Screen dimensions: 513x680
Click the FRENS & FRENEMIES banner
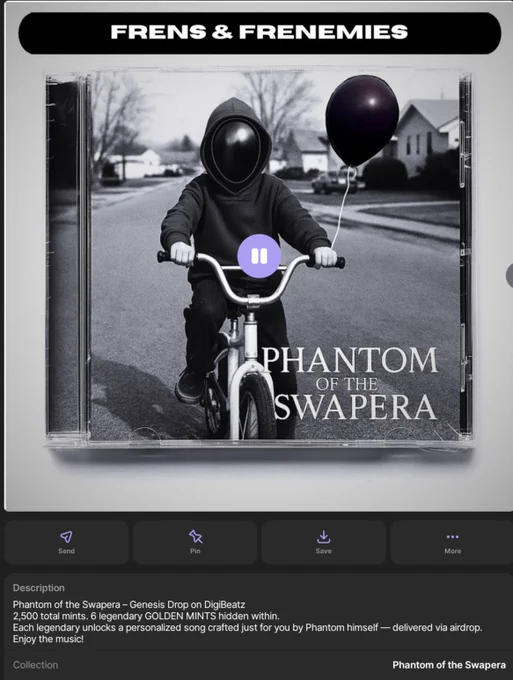click(x=260, y=33)
